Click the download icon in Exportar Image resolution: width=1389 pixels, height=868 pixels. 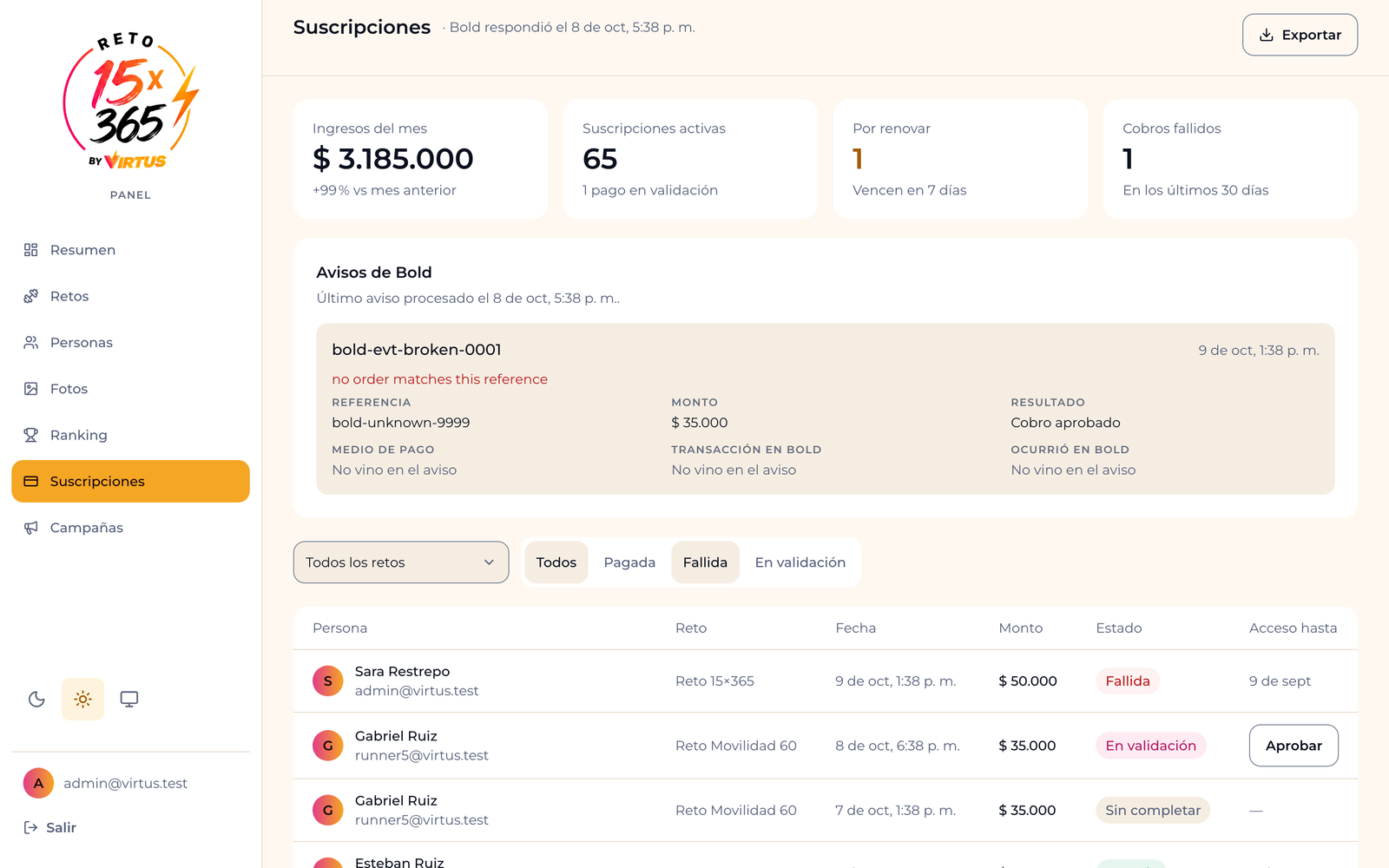pos(1267,35)
